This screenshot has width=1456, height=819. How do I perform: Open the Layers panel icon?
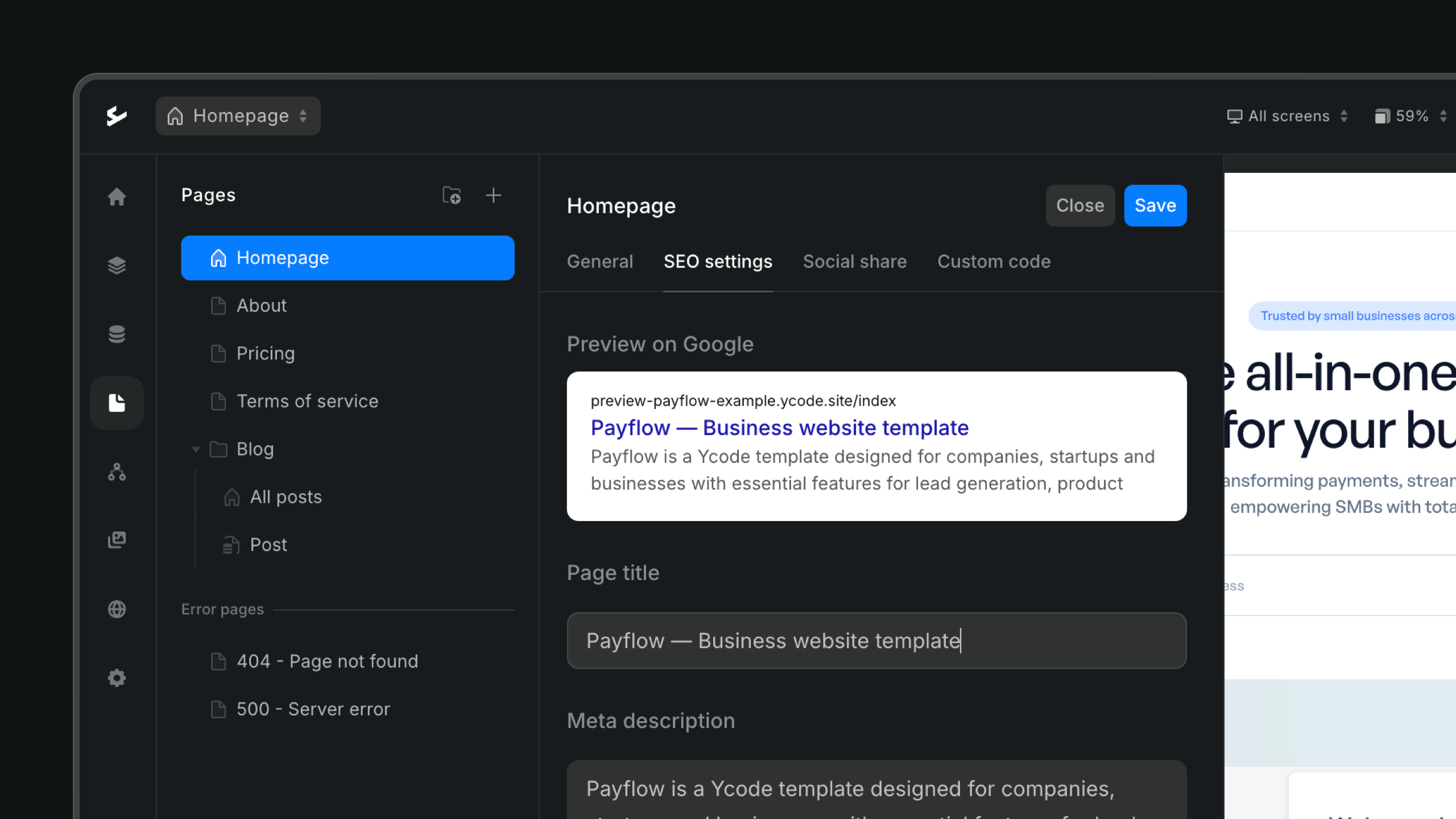click(117, 266)
